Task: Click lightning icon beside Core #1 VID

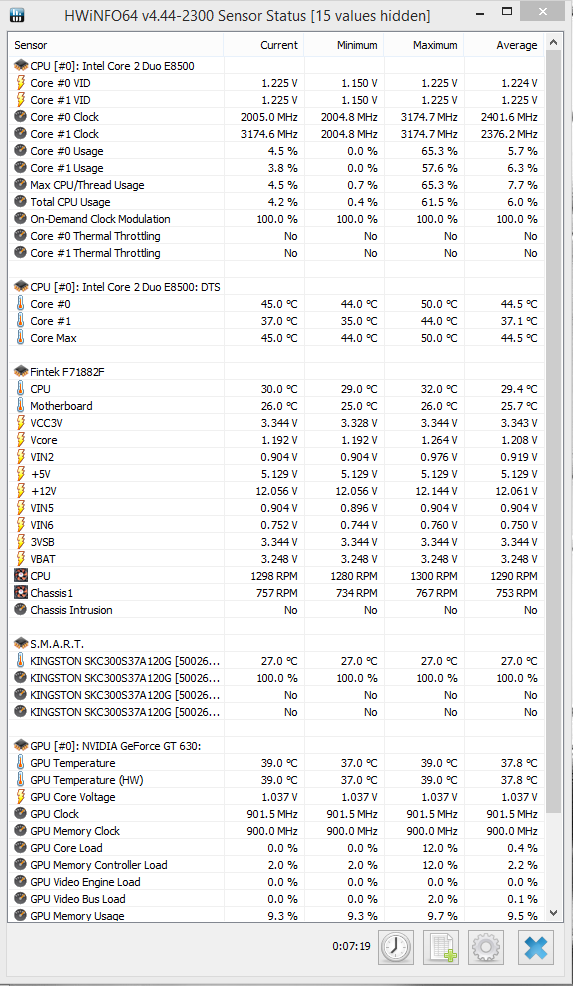Action: click(x=21, y=99)
